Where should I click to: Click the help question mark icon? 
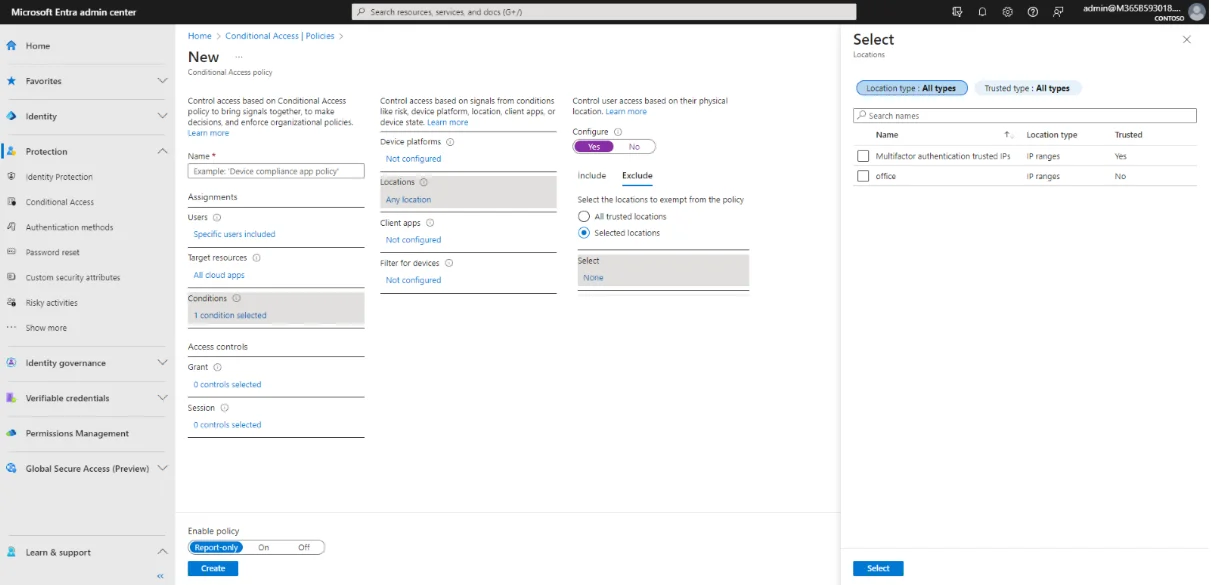1032,12
